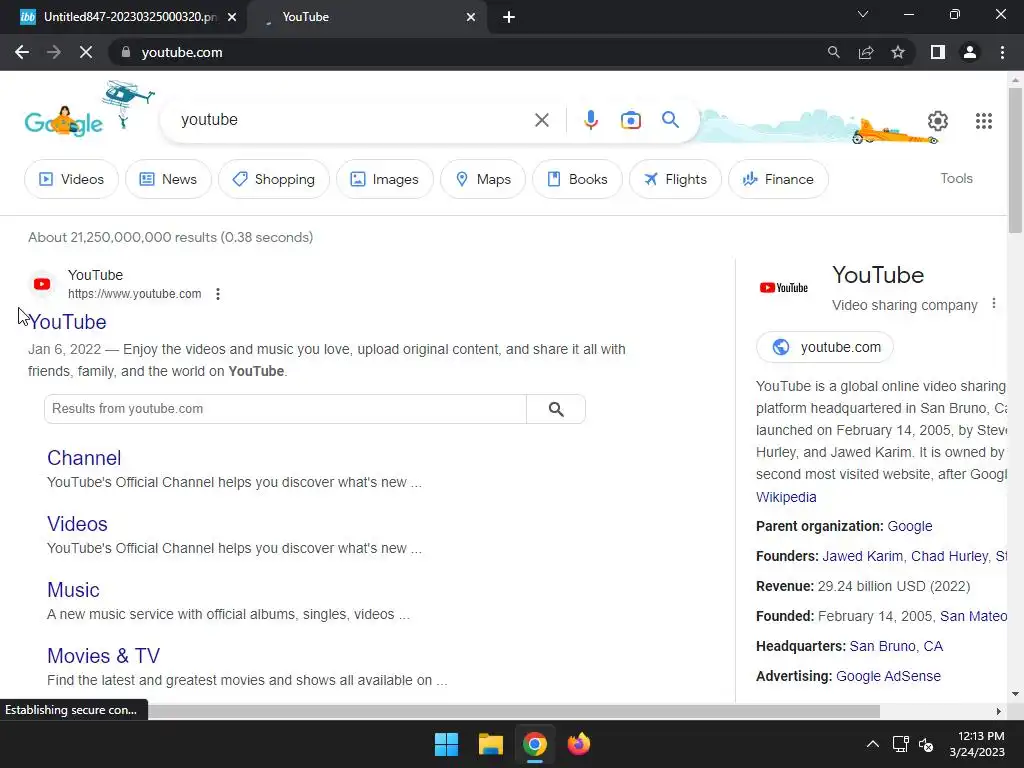The image size is (1024, 768).
Task: Click horizontal scrollbar right arrow
Action: [999, 711]
